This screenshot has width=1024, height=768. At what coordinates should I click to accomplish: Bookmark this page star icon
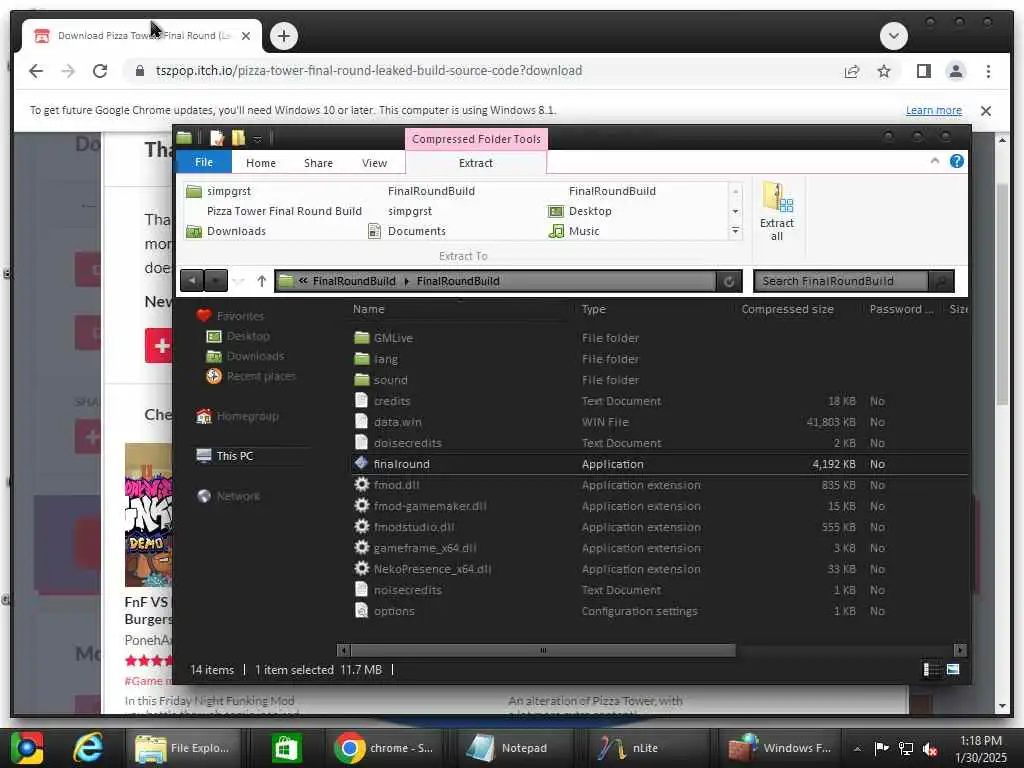884,71
